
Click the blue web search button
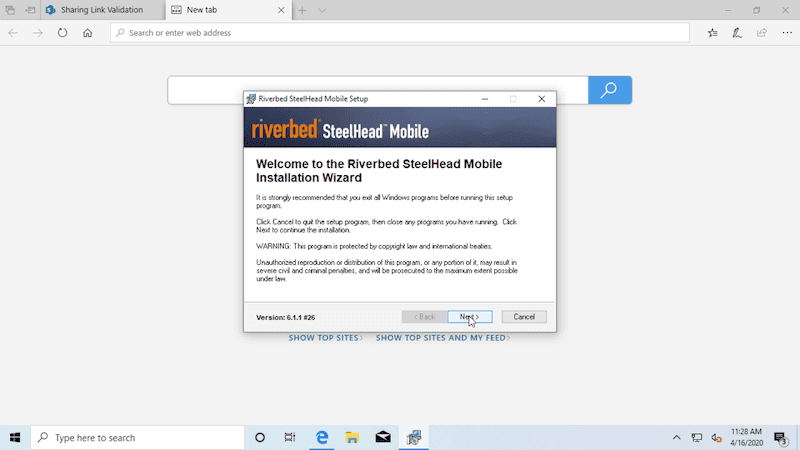[x=610, y=90]
